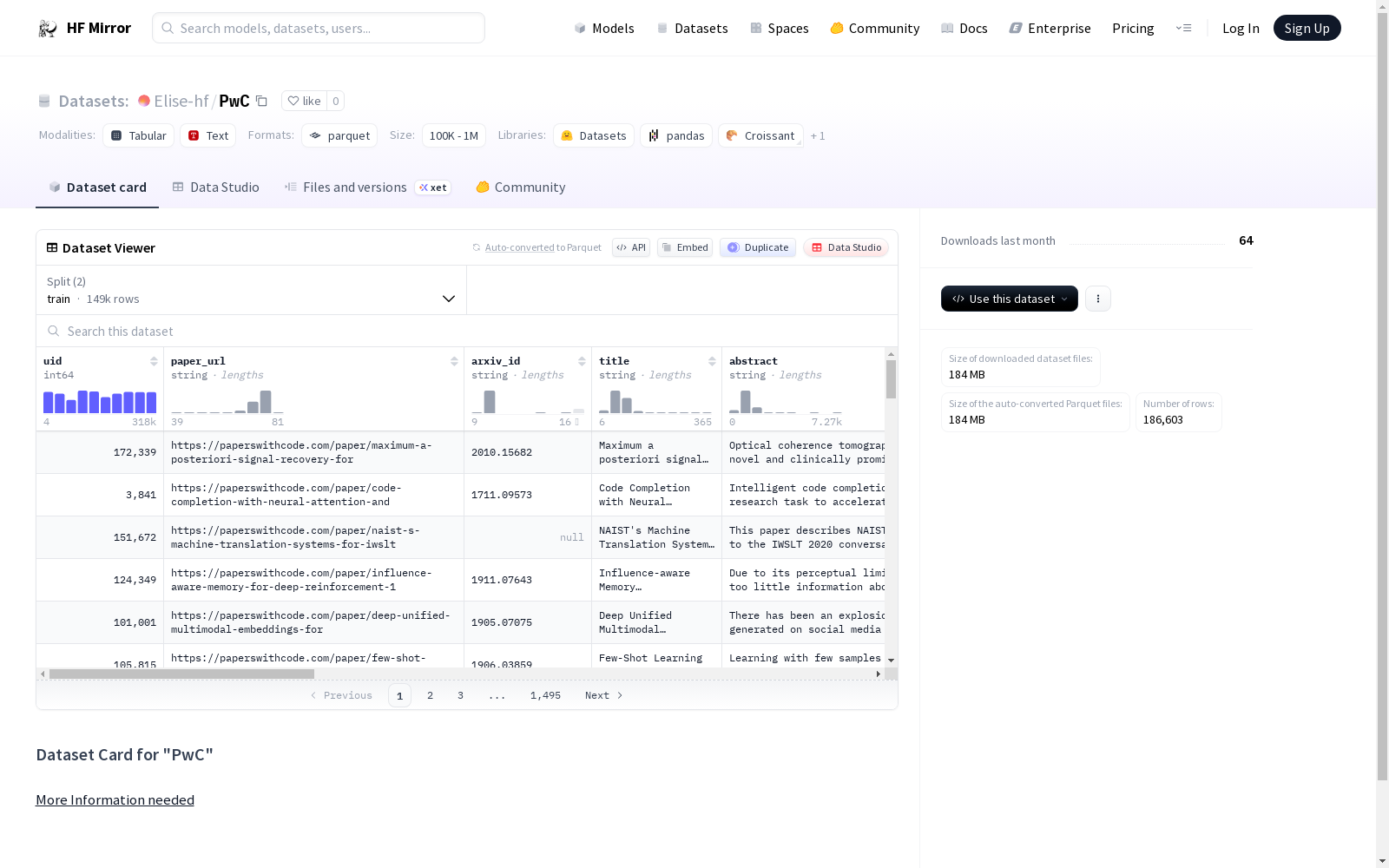The width and height of the screenshot is (1389, 868).
Task: Click the xet storage badge
Action: [433, 187]
